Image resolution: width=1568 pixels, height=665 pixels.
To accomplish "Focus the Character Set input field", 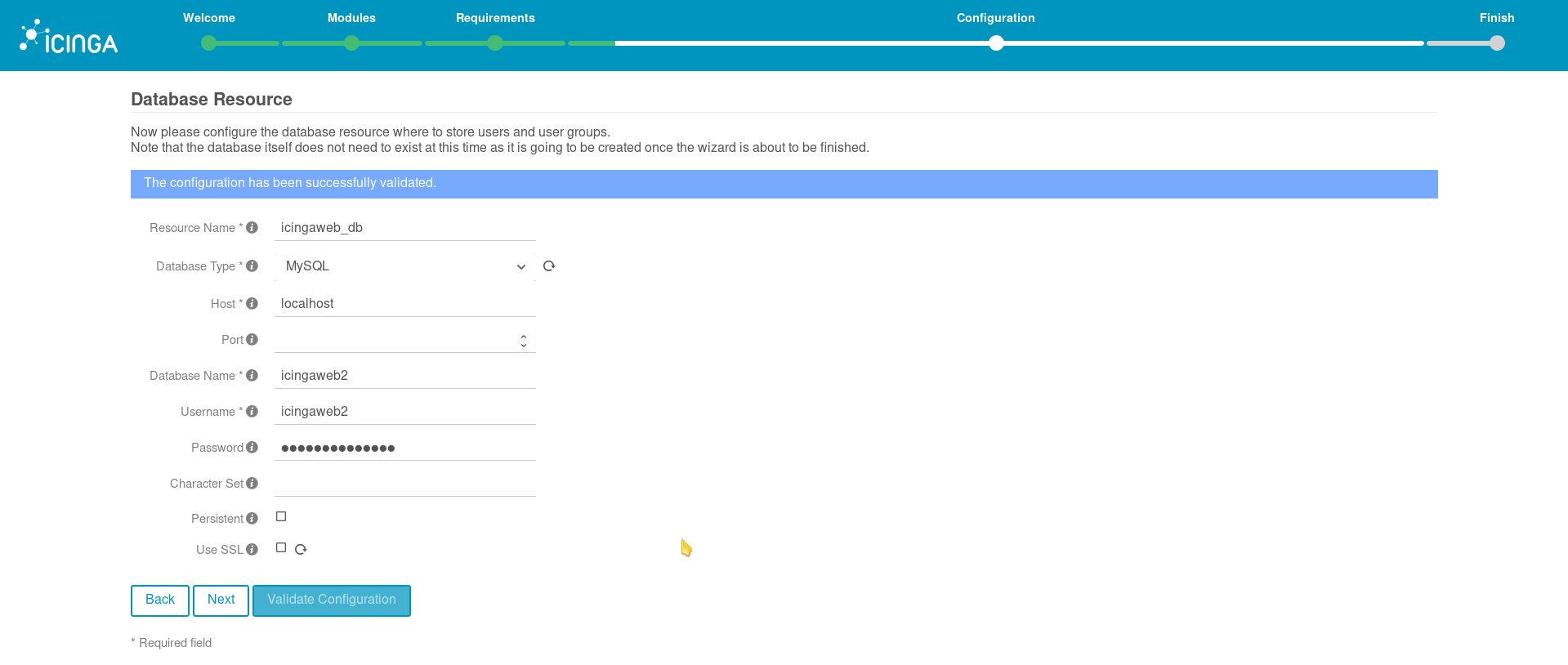I will point(405,484).
